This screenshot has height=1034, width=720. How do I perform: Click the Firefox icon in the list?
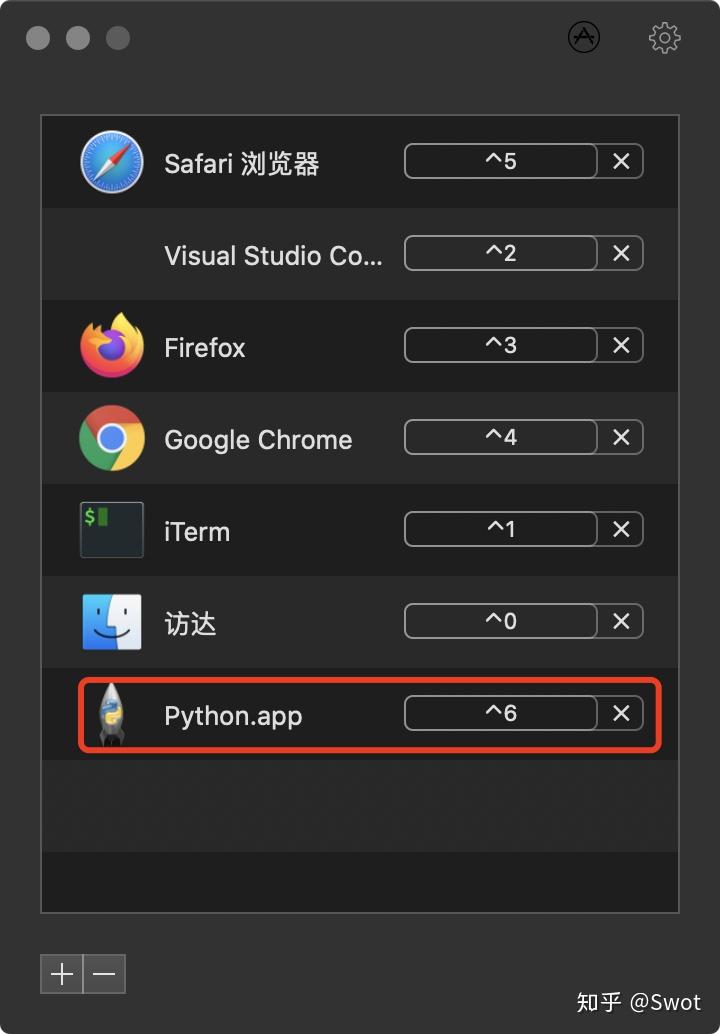click(111, 346)
